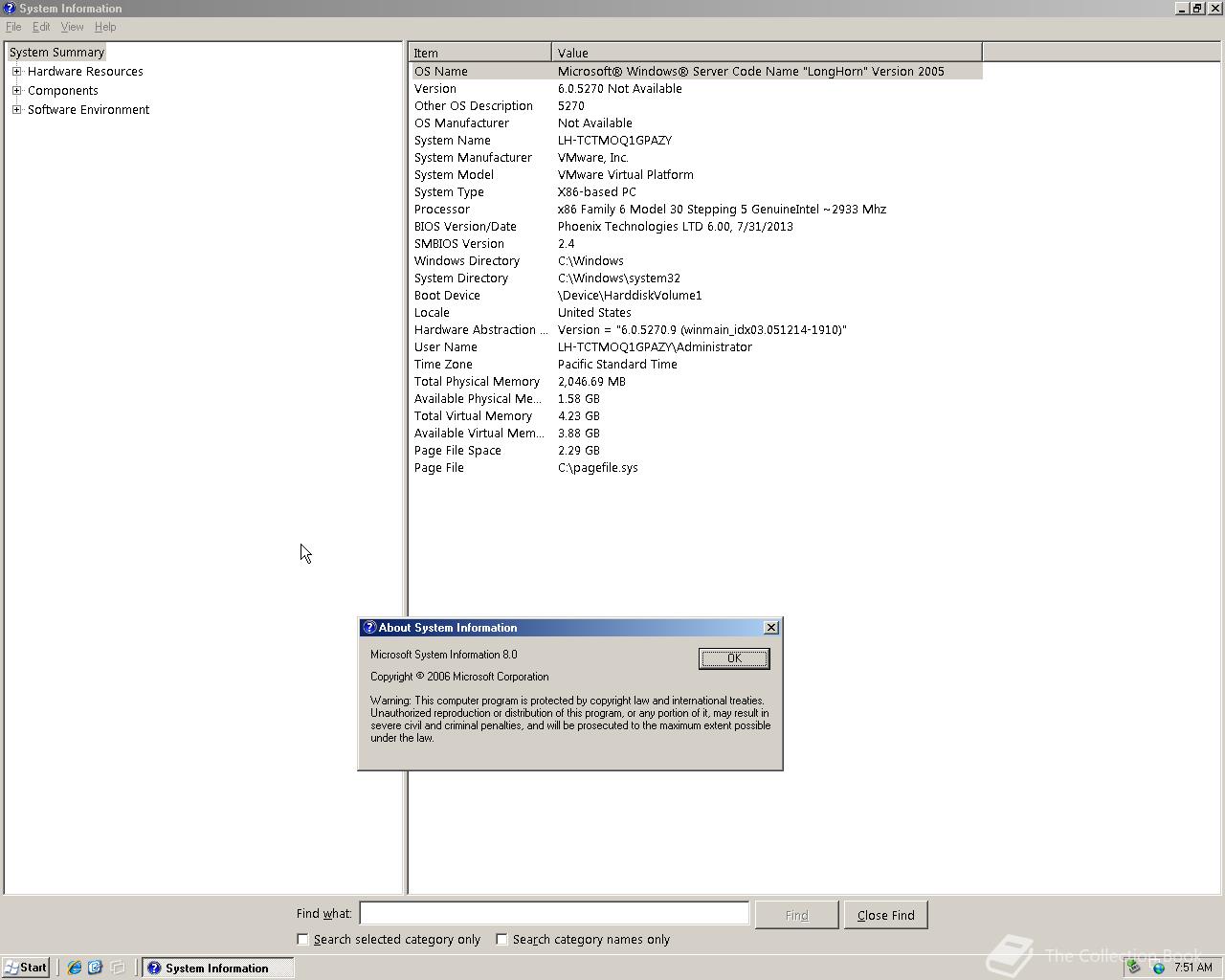1225x980 pixels.
Task: Select the System Type row
Action: (697, 192)
